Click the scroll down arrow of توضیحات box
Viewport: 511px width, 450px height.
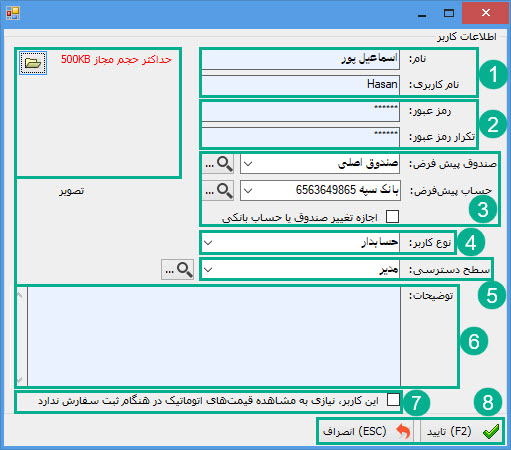pyautogui.click(x=20, y=379)
